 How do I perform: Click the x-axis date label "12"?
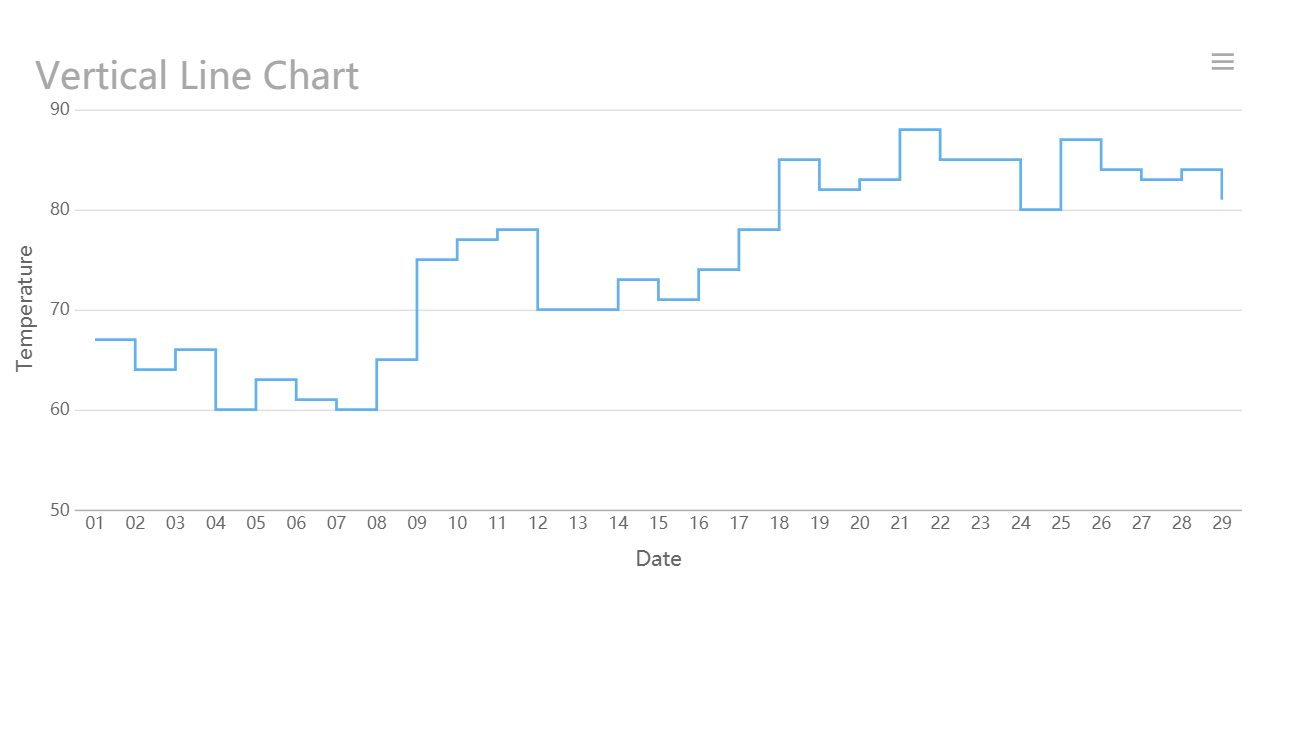tap(538, 523)
